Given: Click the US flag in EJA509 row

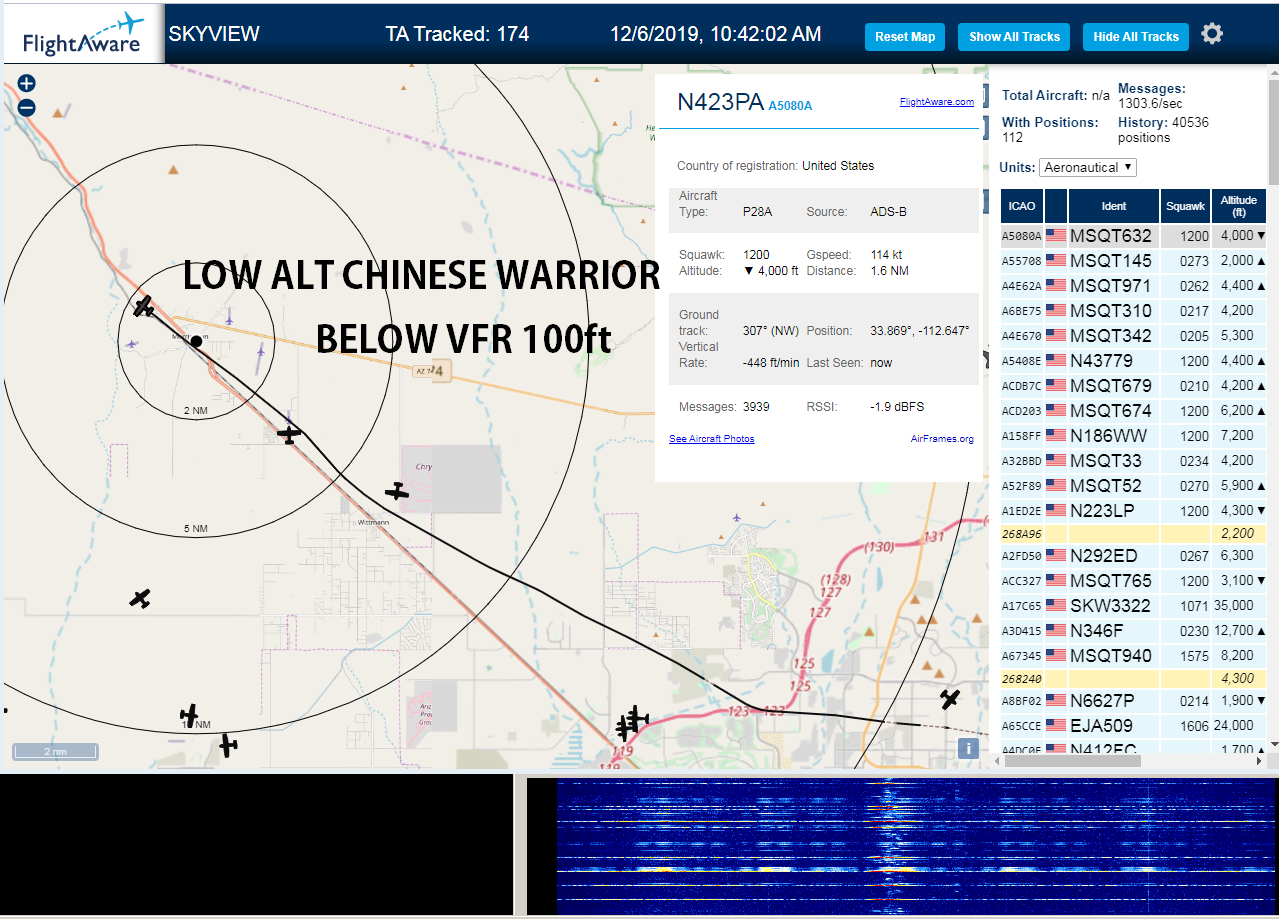Looking at the screenshot, I should pyautogui.click(x=1056, y=725).
